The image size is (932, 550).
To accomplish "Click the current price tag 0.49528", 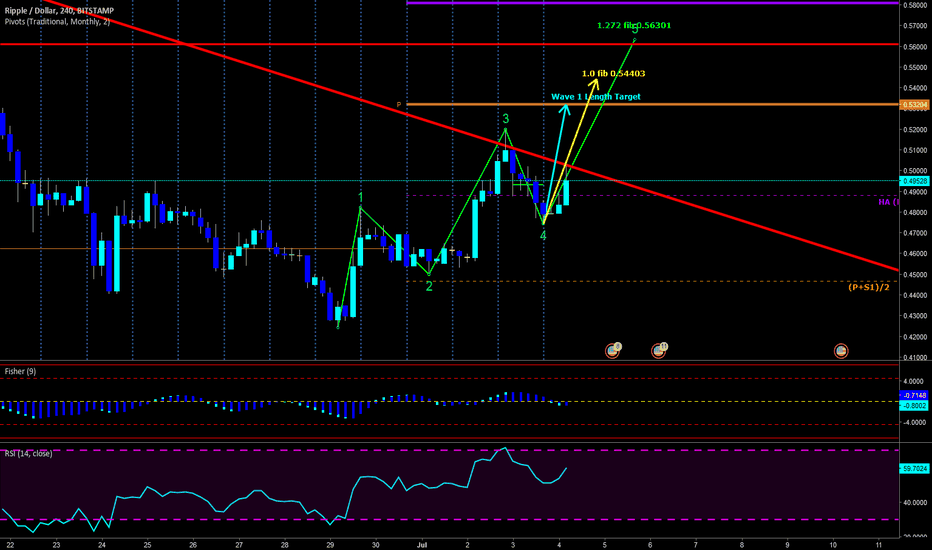I will pyautogui.click(x=915, y=181).
